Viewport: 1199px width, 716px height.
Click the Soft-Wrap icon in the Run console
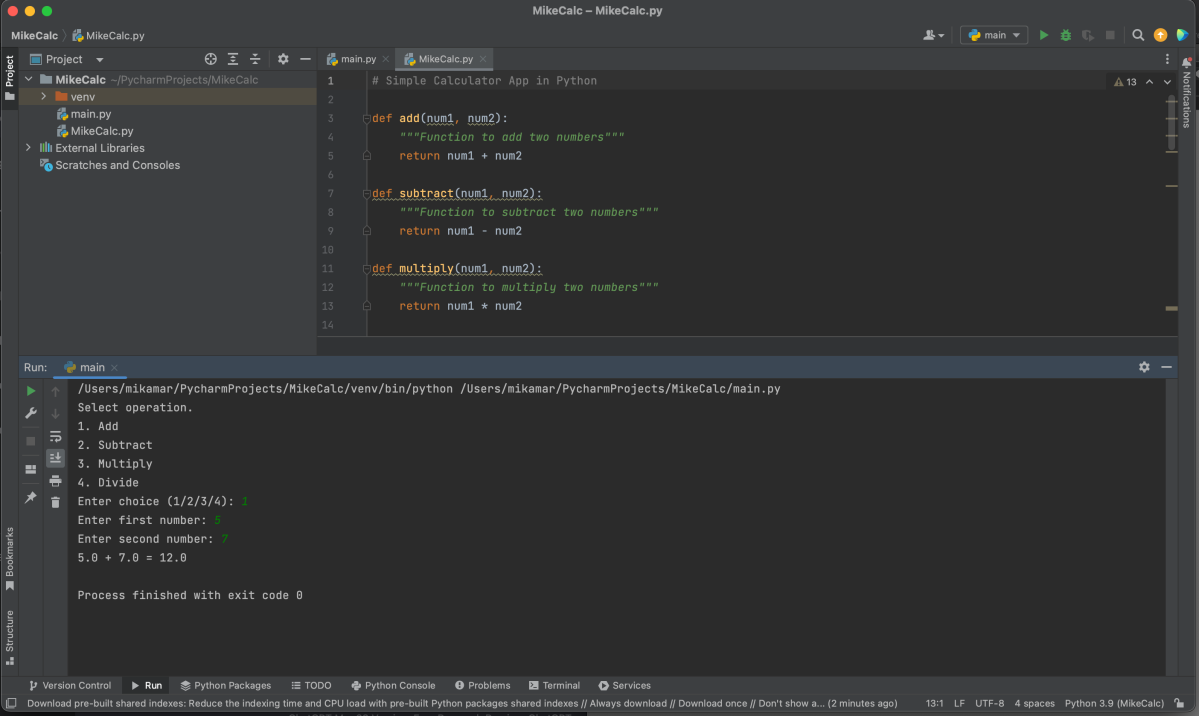[x=55, y=435]
